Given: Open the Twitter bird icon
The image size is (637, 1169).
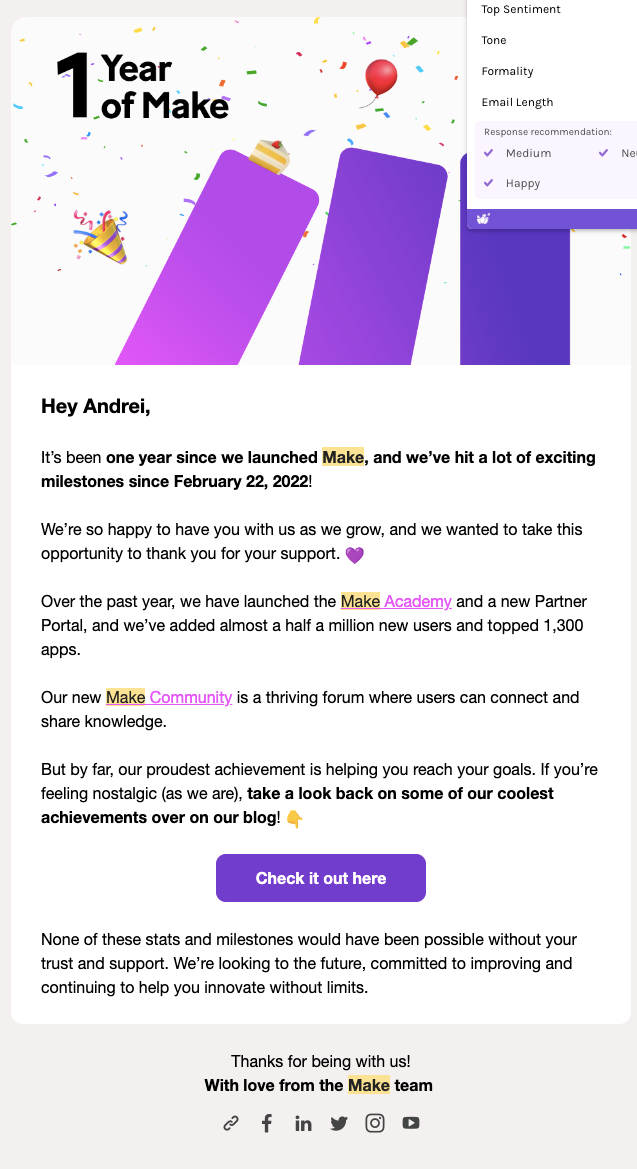Looking at the screenshot, I should 339,1124.
